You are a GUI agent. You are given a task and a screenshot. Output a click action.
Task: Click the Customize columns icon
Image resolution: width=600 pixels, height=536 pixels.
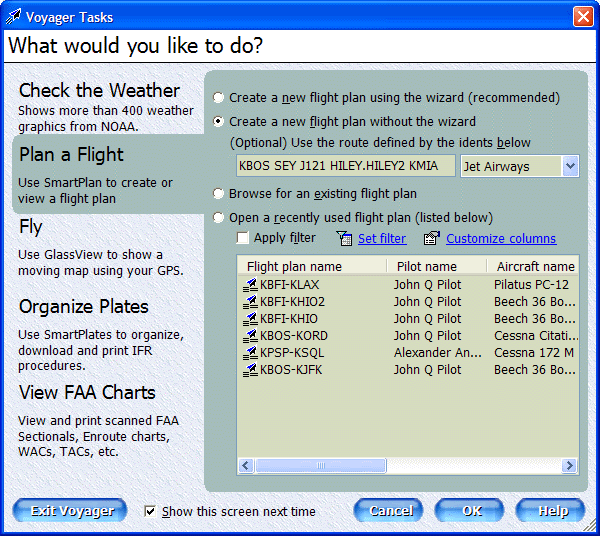click(432, 238)
